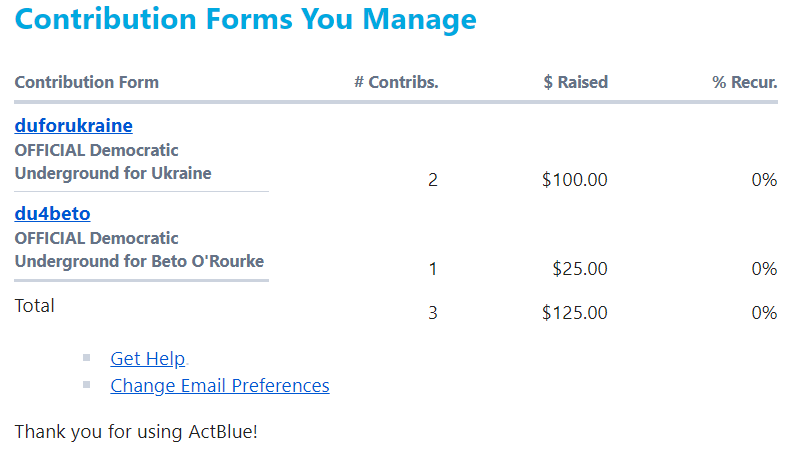Click du4beto's contribution count of 1
Image resolution: width=800 pixels, height=450 pixels.
point(433,268)
